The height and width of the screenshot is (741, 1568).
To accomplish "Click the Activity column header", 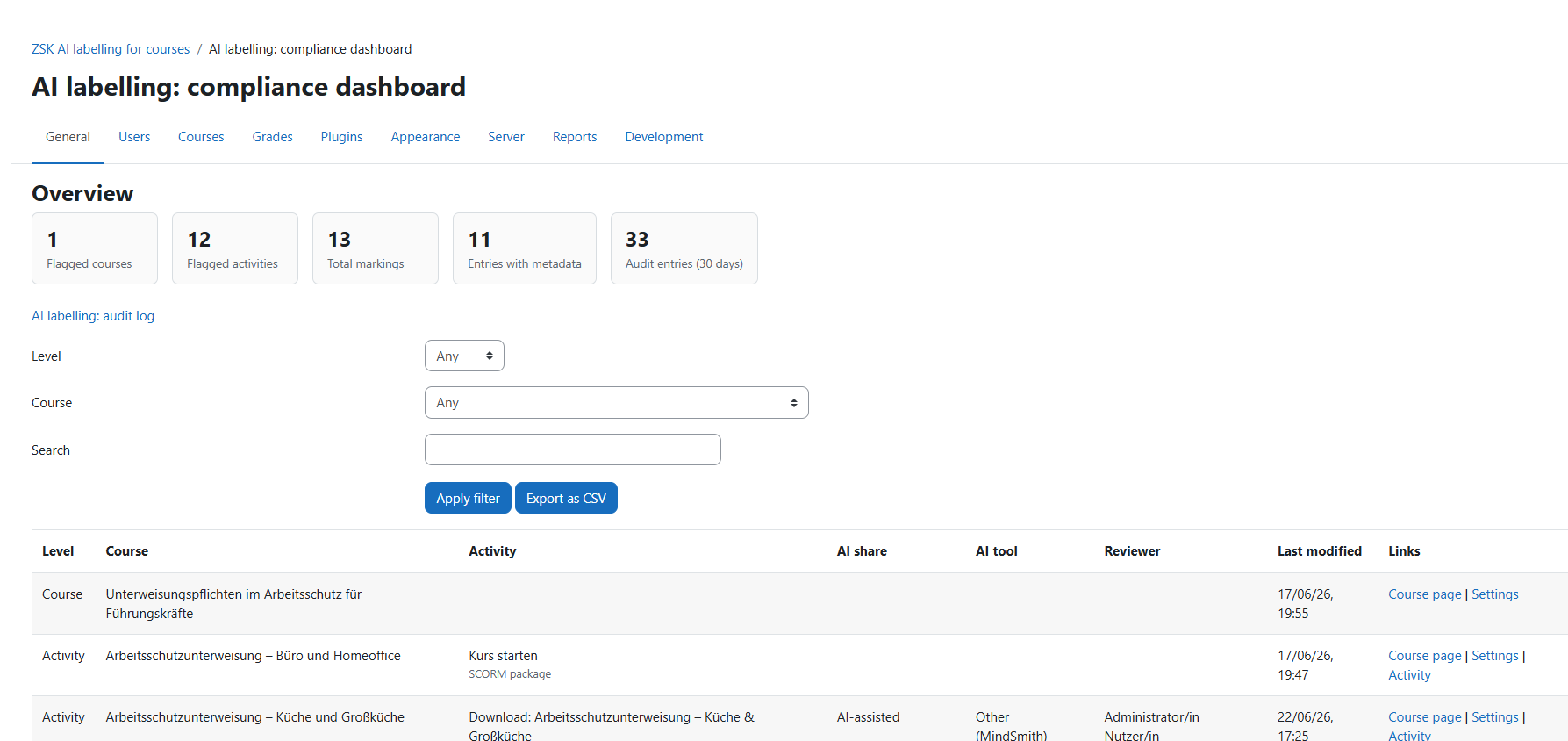I will pos(492,551).
